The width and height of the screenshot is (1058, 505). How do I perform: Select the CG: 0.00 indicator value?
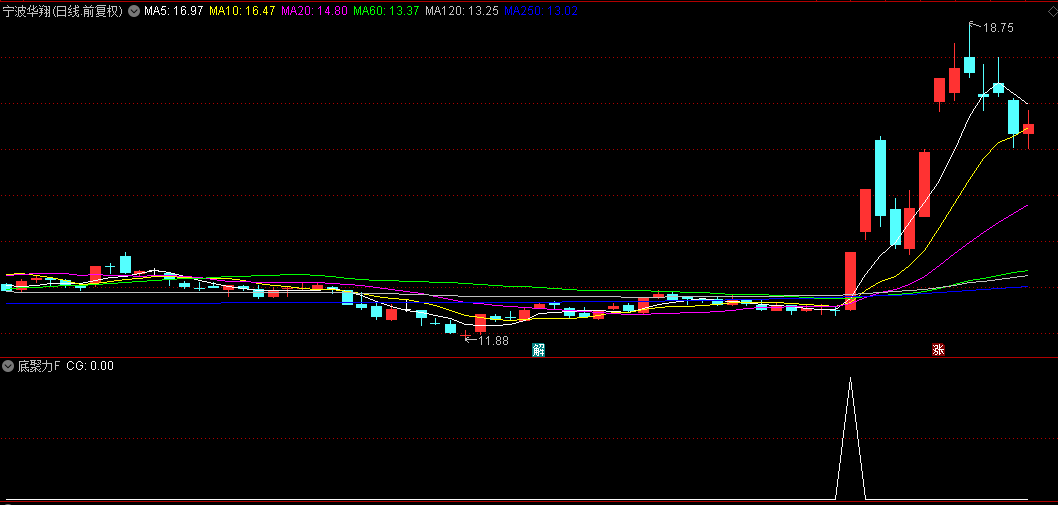tap(90, 366)
